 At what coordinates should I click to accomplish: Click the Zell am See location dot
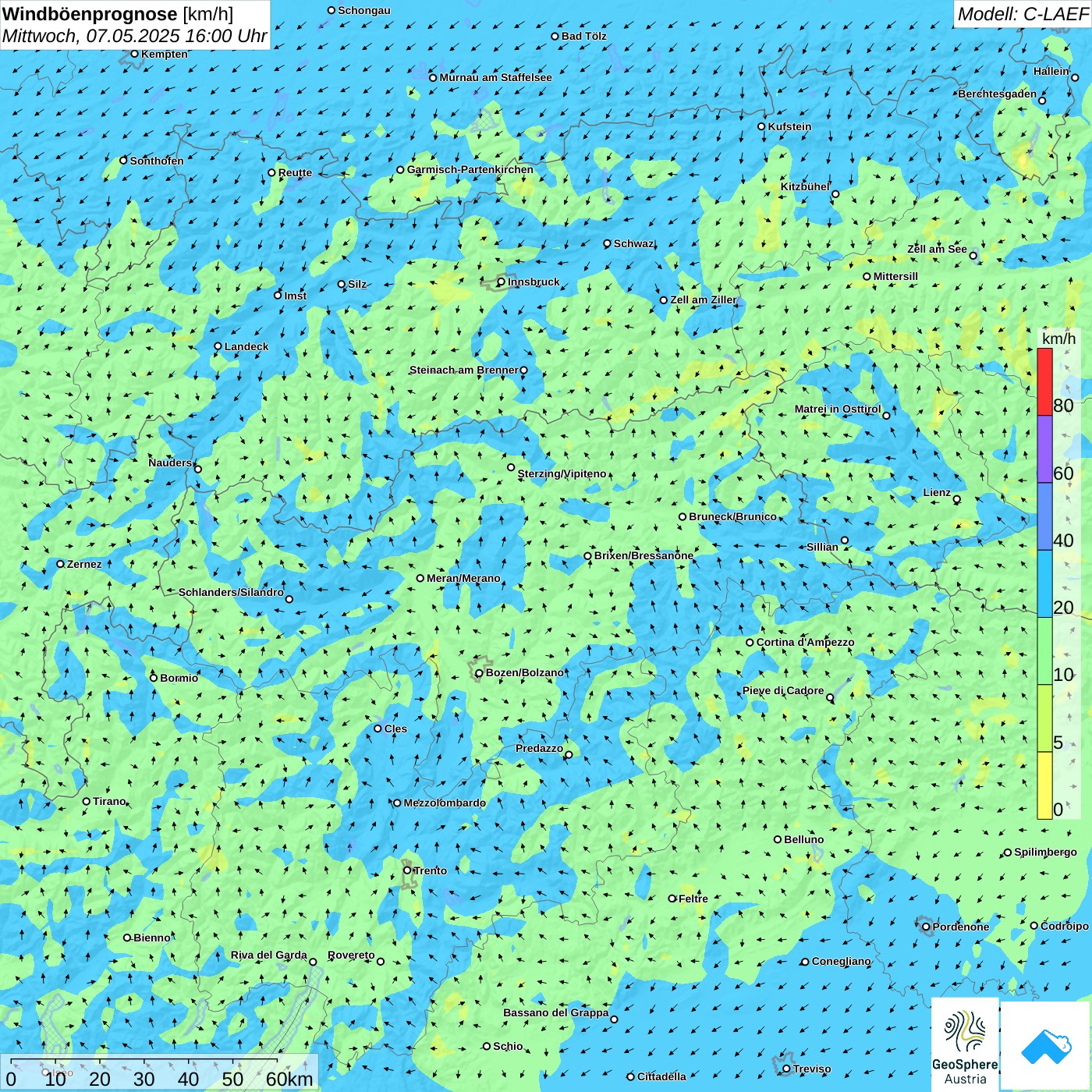[x=973, y=255]
